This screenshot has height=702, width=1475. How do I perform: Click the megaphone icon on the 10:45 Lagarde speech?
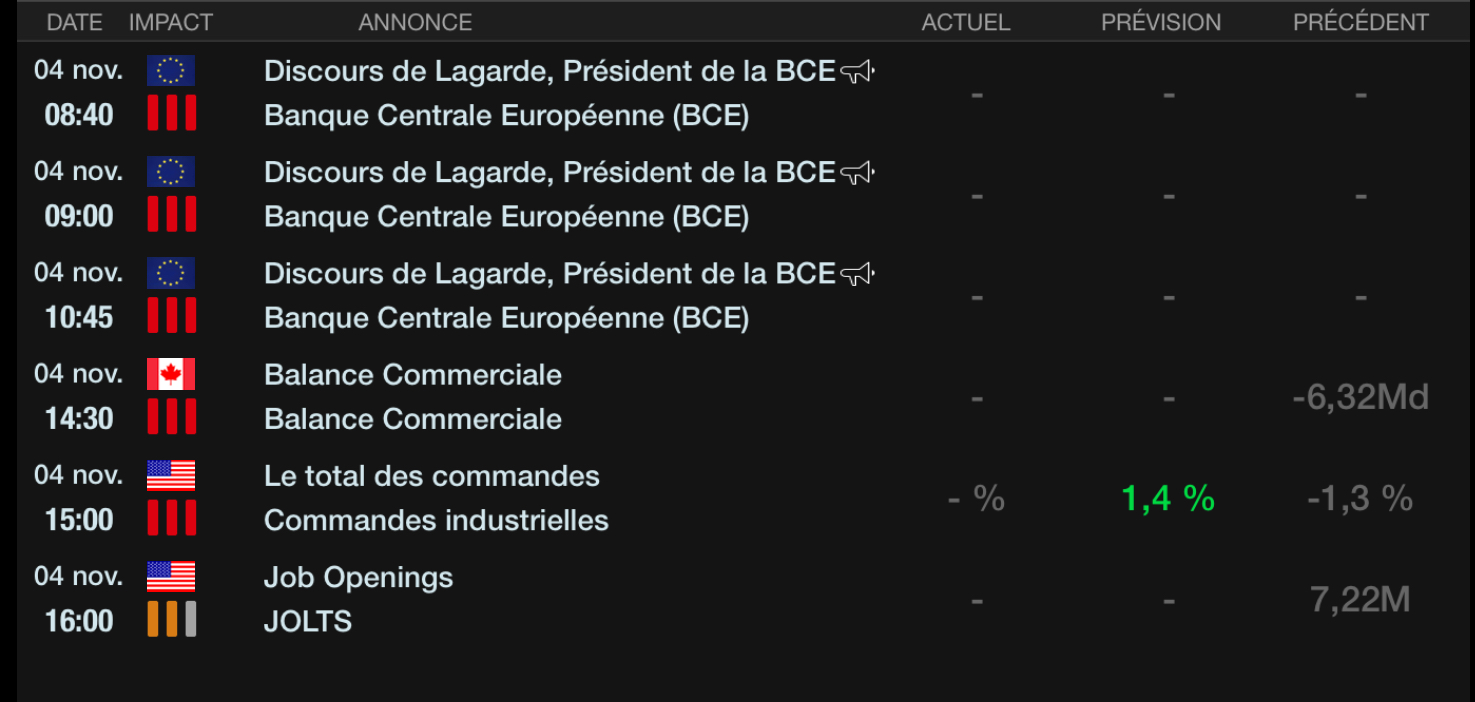click(857, 274)
